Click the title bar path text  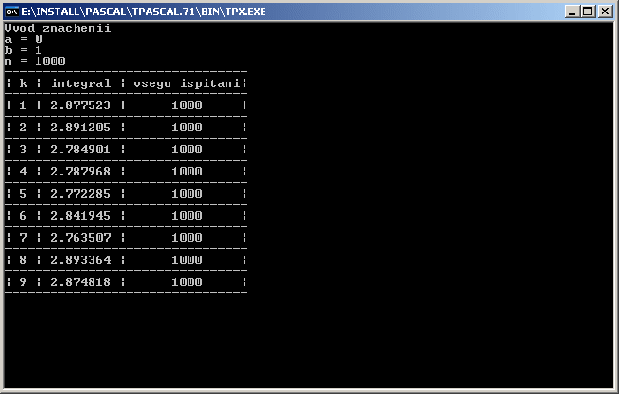143,11
